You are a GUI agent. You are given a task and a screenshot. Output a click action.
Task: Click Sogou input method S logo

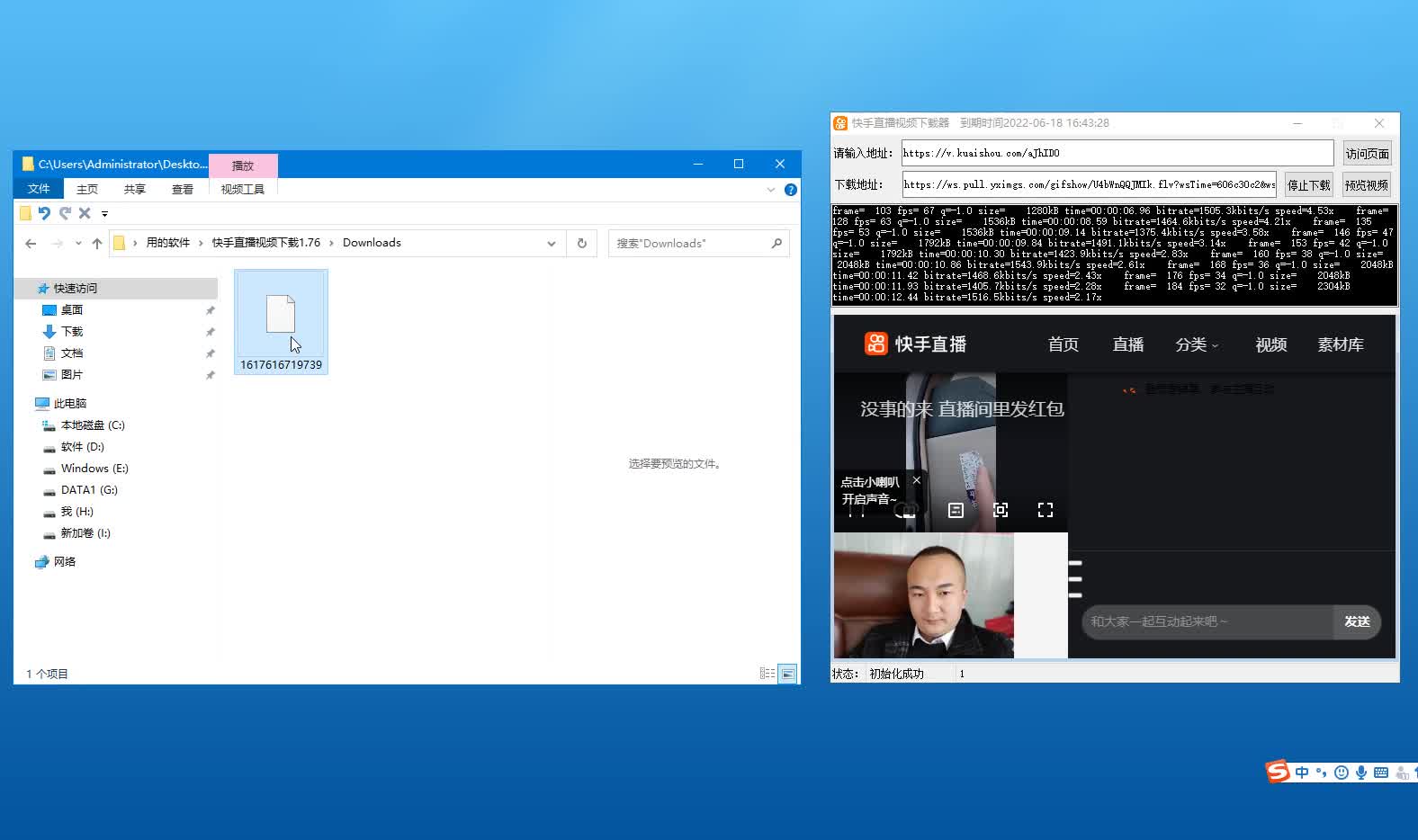[x=1278, y=772]
